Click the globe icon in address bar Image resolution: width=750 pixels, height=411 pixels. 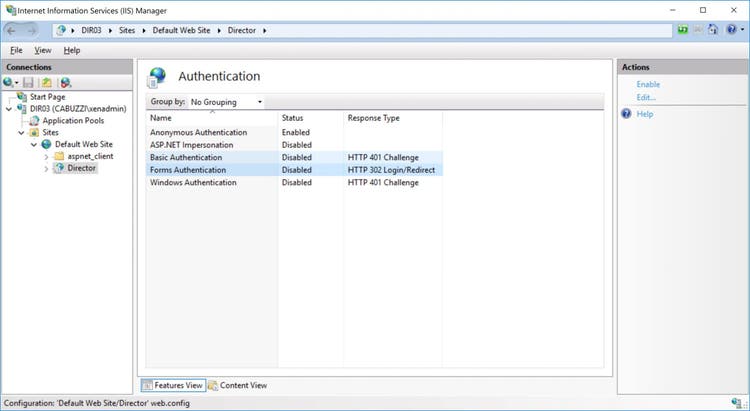[61, 30]
